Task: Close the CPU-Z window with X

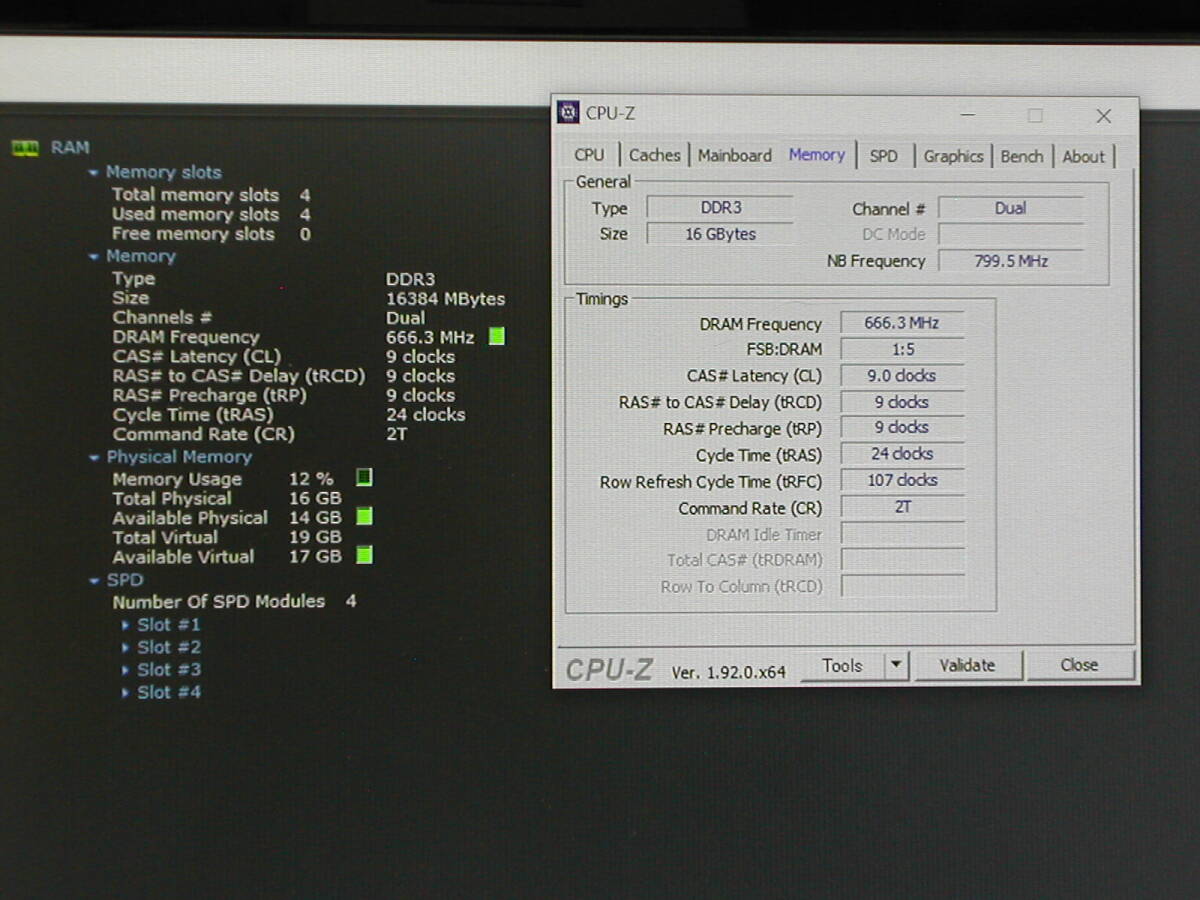Action: [x=1104, y=116]
